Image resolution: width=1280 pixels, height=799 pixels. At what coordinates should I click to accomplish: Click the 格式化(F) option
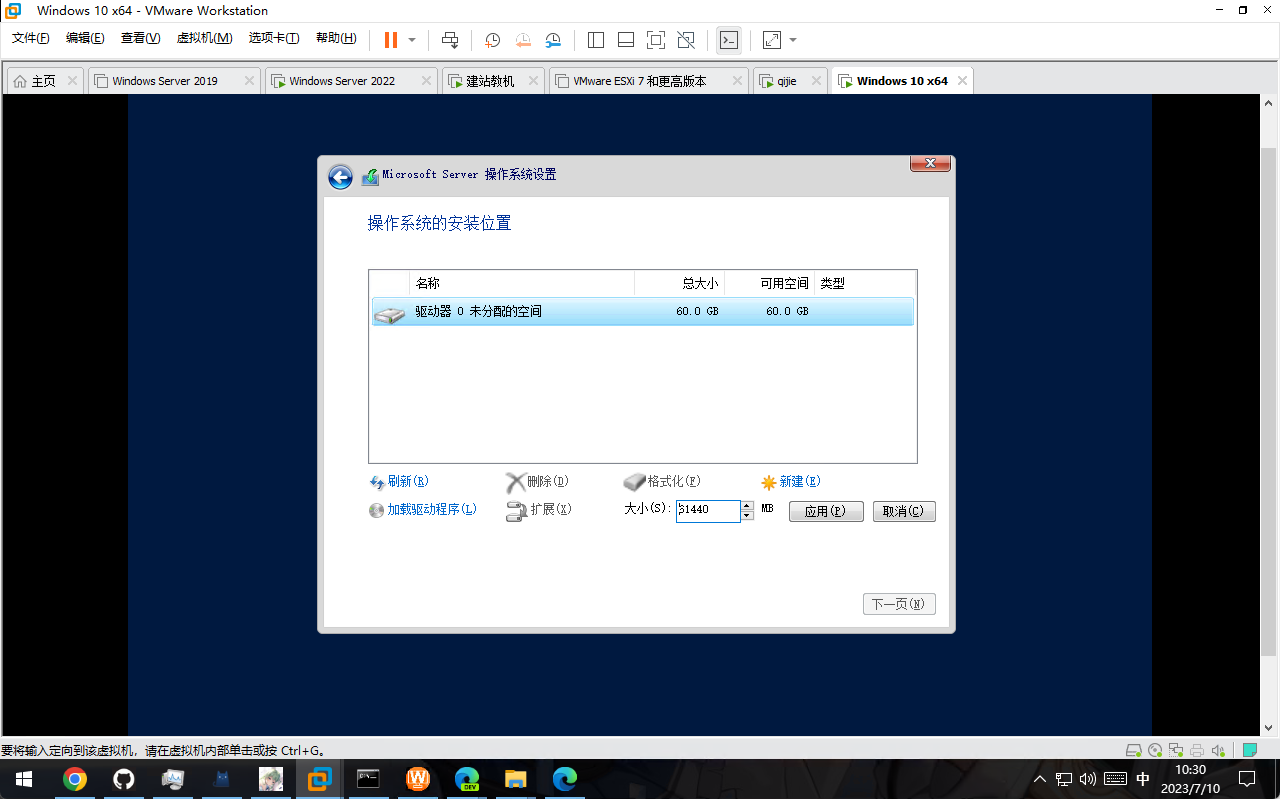(662, 482)
